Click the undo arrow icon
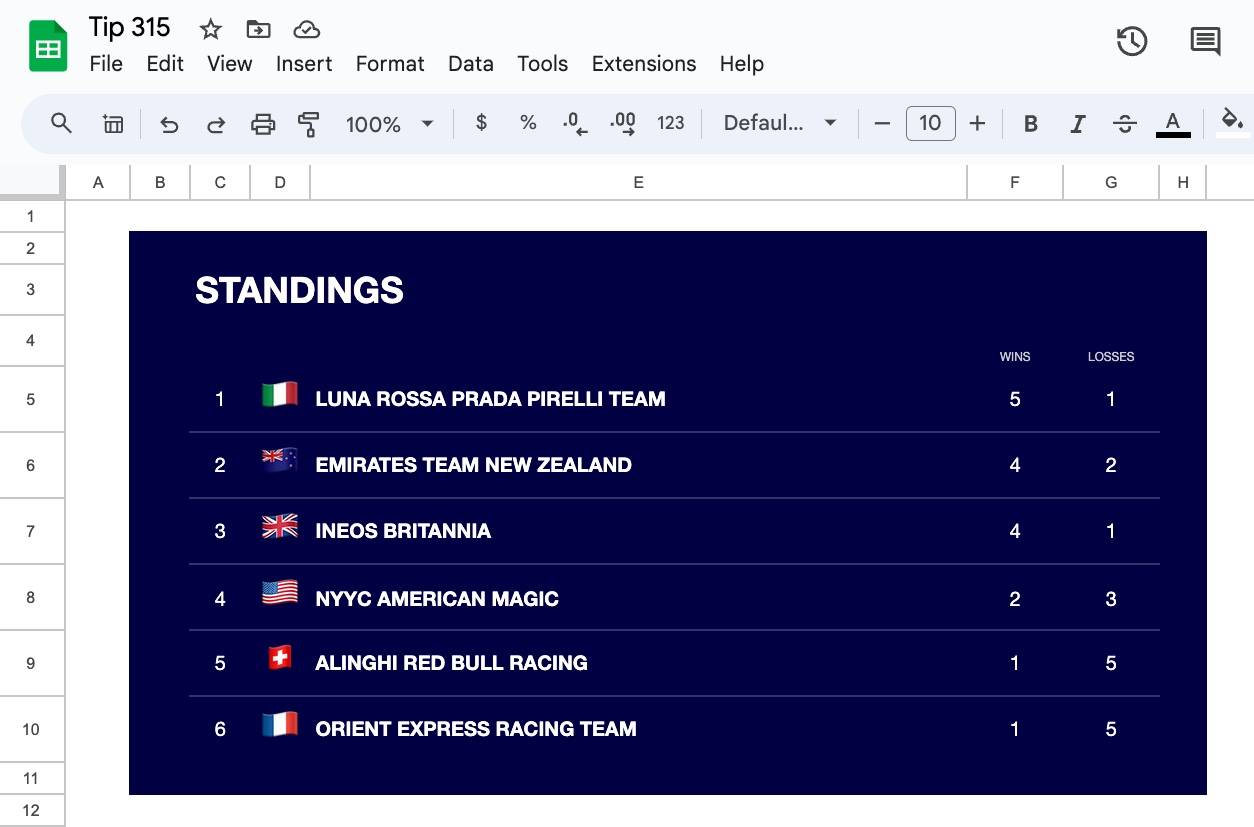 pos(169,124)
